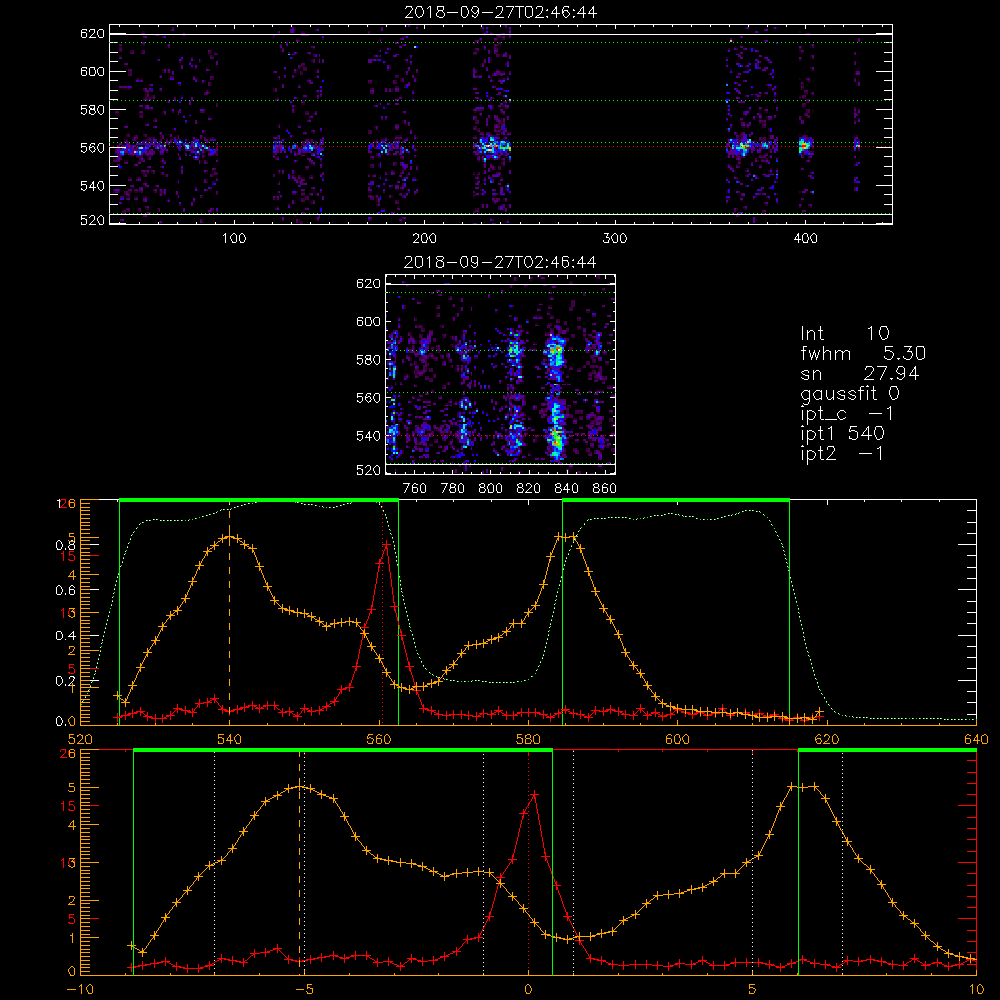Click the brightest vertical streak near 835 in the middle image
1000x1000 pixels.
coord(557,397)
